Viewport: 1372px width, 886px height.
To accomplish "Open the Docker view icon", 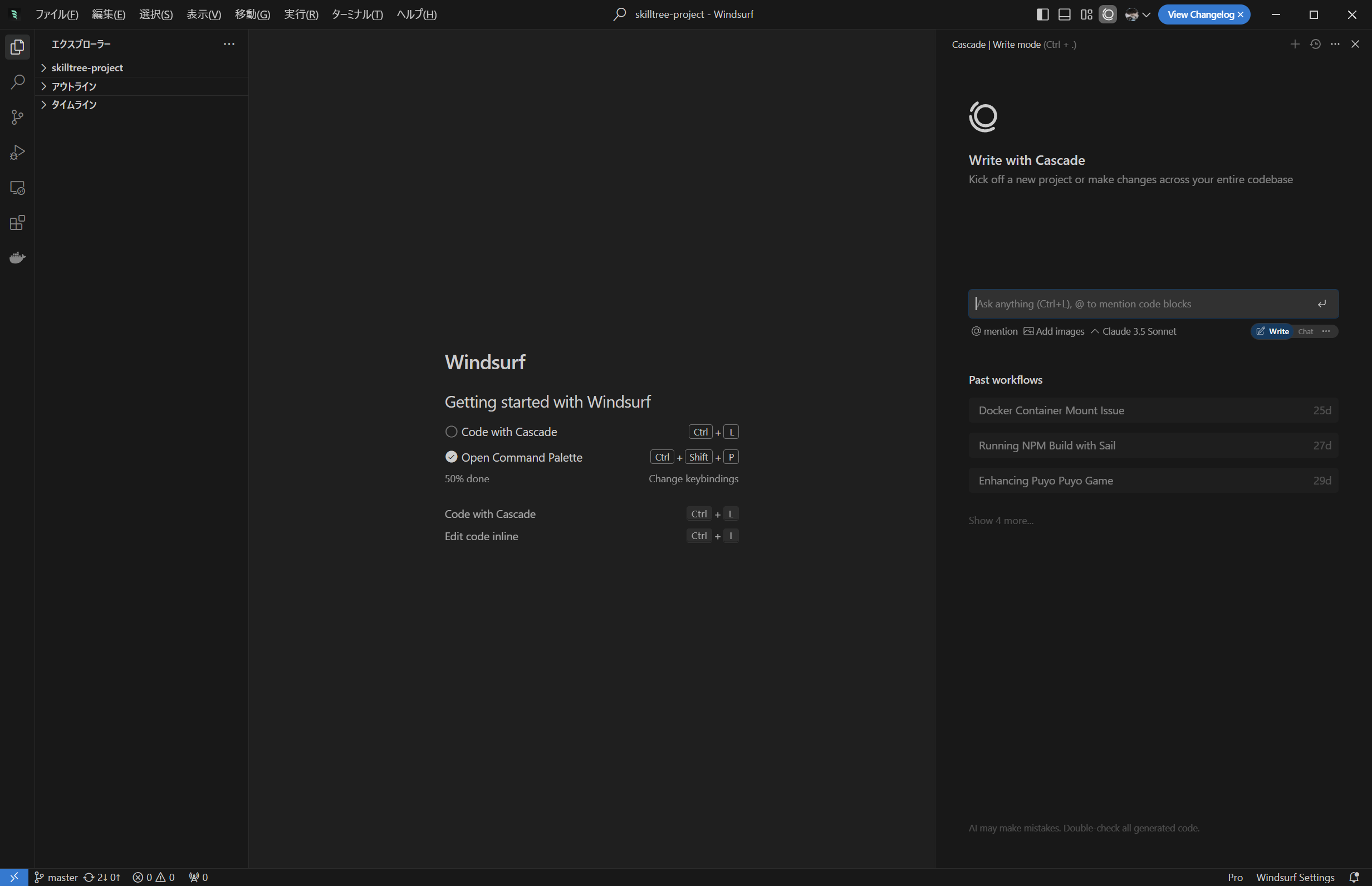I will coord(17,257).
